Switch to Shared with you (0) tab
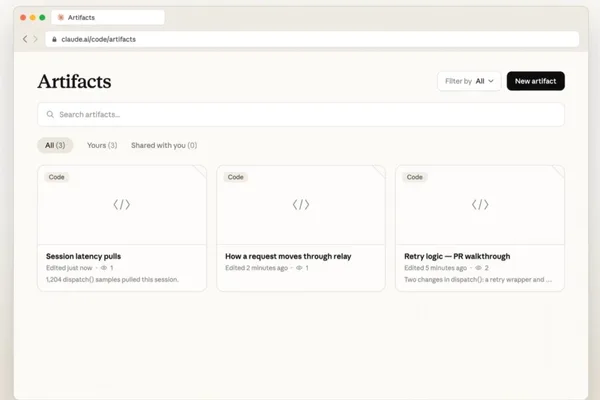The width and height of the screenshot is (600, 400). (164, 145)
